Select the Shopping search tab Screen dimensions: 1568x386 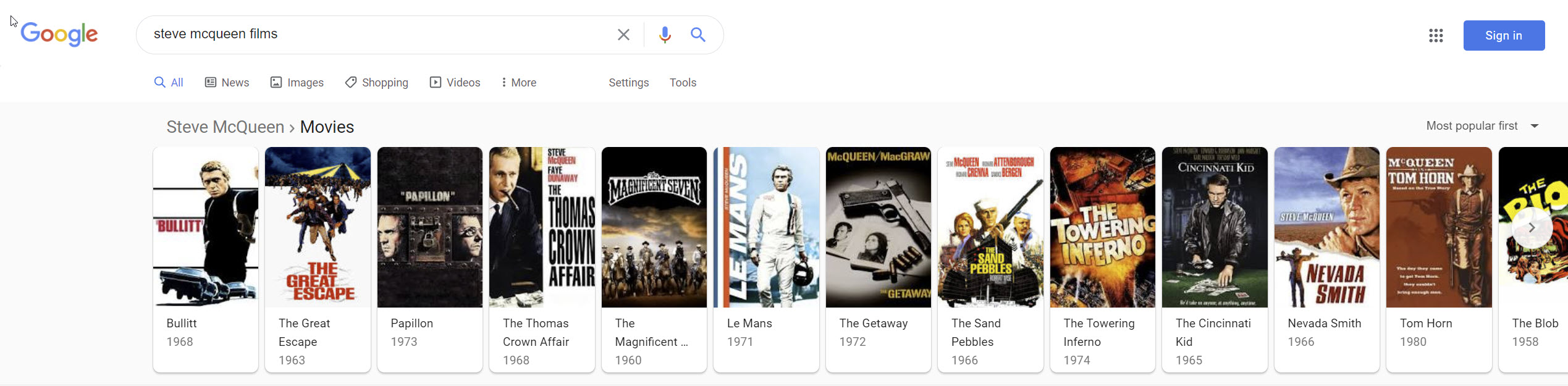pyautogui.click(x=377, y=83)
